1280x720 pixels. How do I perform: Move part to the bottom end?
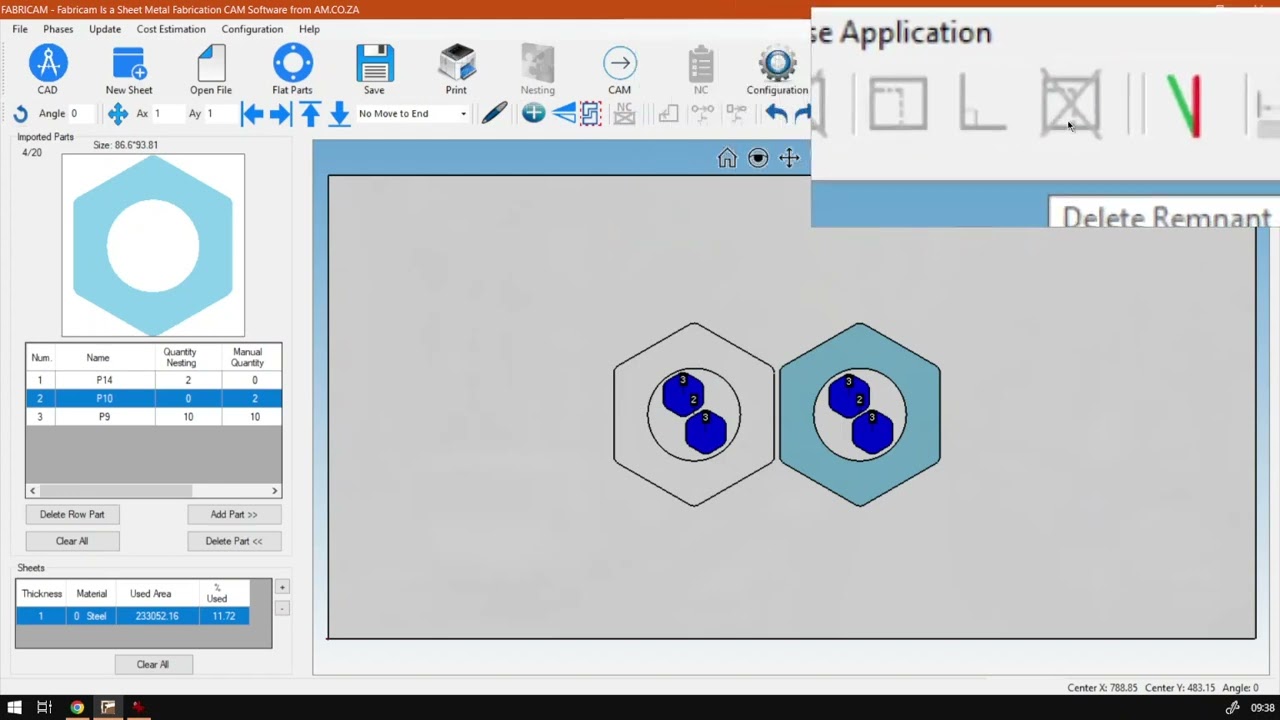[x=339, y=114]
